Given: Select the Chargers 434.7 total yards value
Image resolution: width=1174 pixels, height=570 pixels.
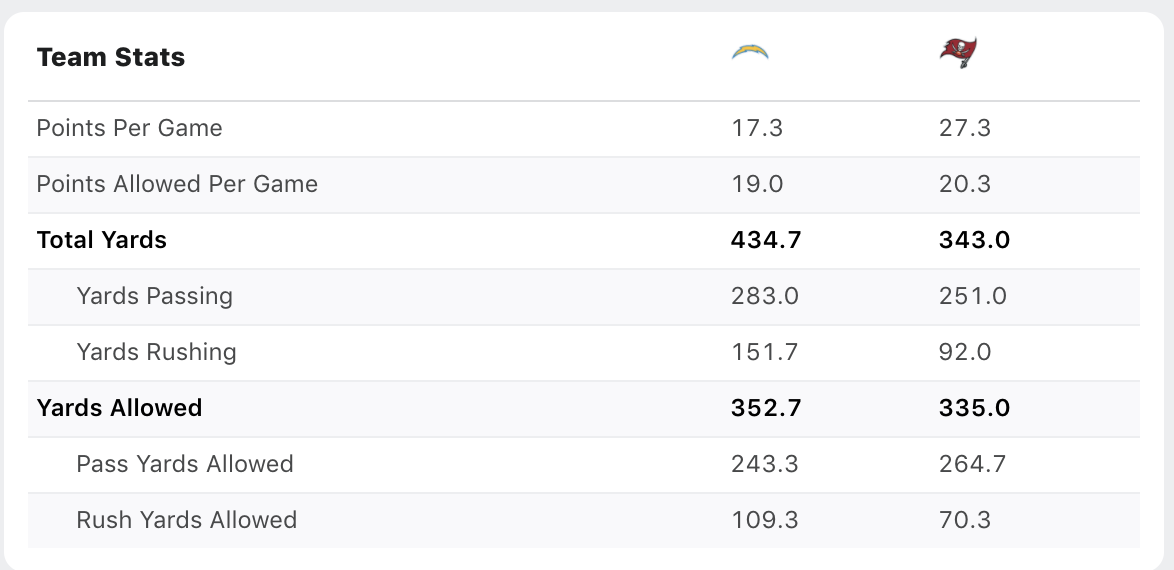Looking at the screenshot, I should point(766,240).
